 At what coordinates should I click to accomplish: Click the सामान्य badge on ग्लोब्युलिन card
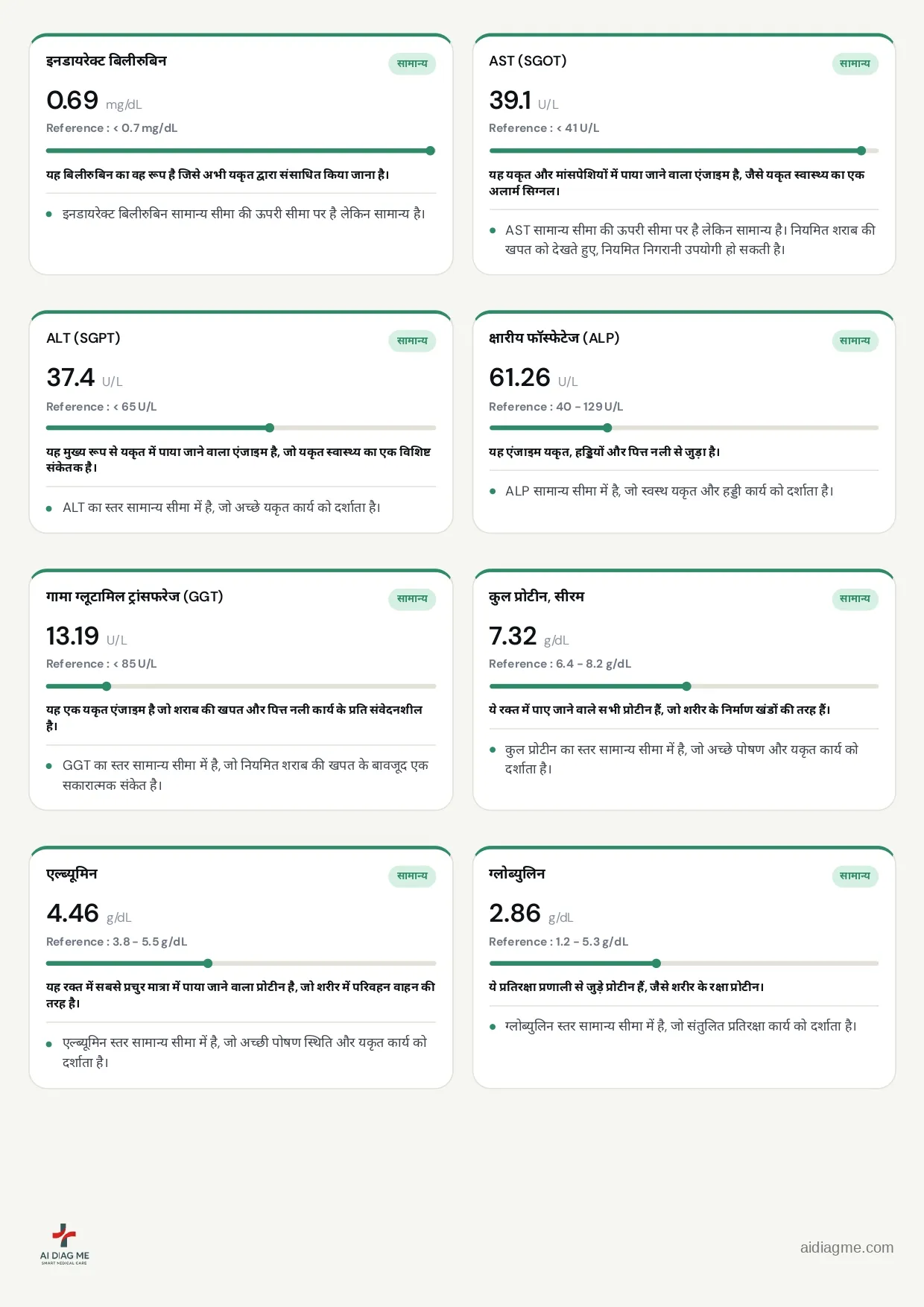coord(855,876)
